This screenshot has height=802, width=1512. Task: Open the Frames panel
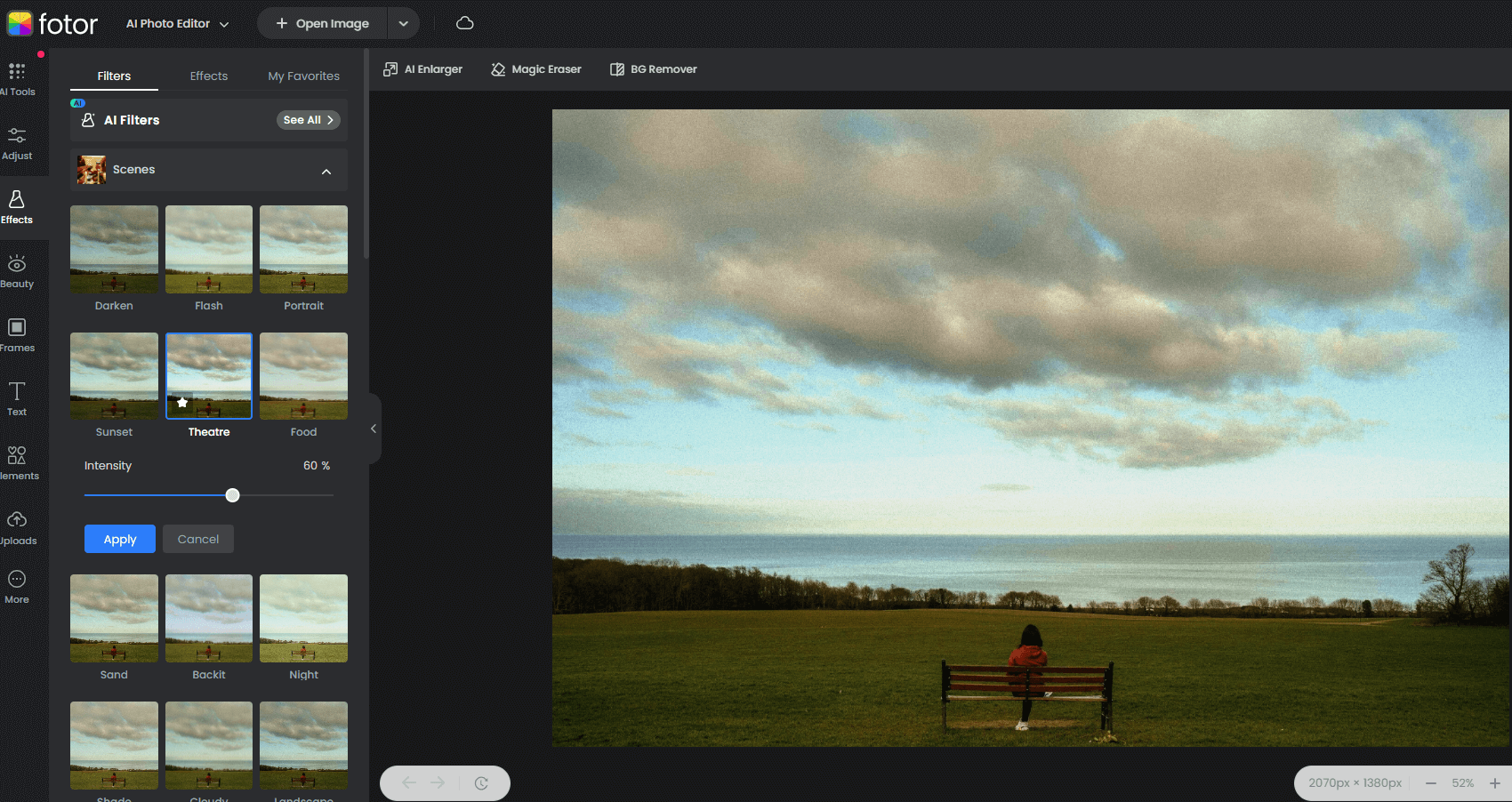click(x=17, y=335)
